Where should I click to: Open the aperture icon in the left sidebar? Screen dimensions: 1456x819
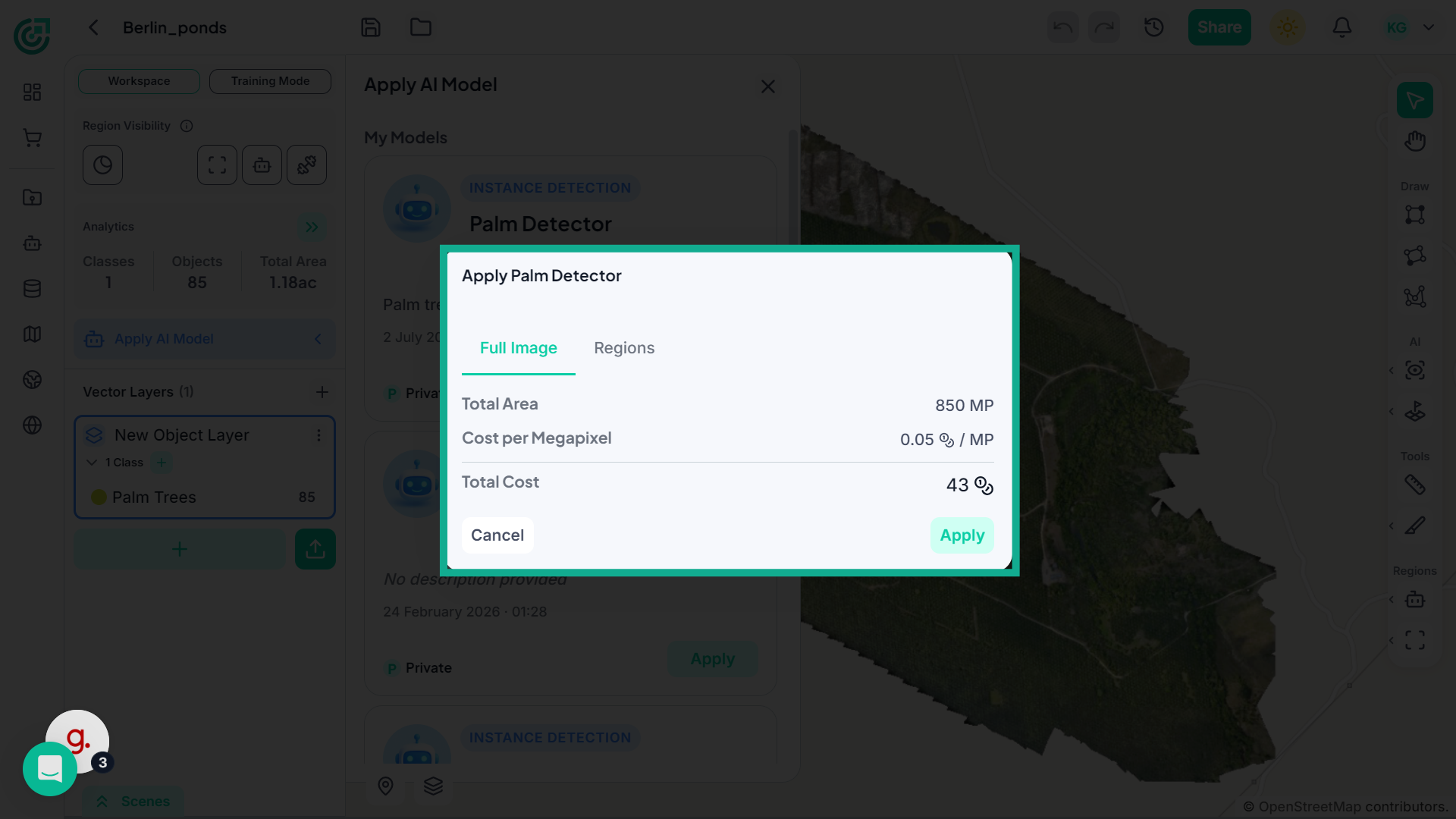32,380
